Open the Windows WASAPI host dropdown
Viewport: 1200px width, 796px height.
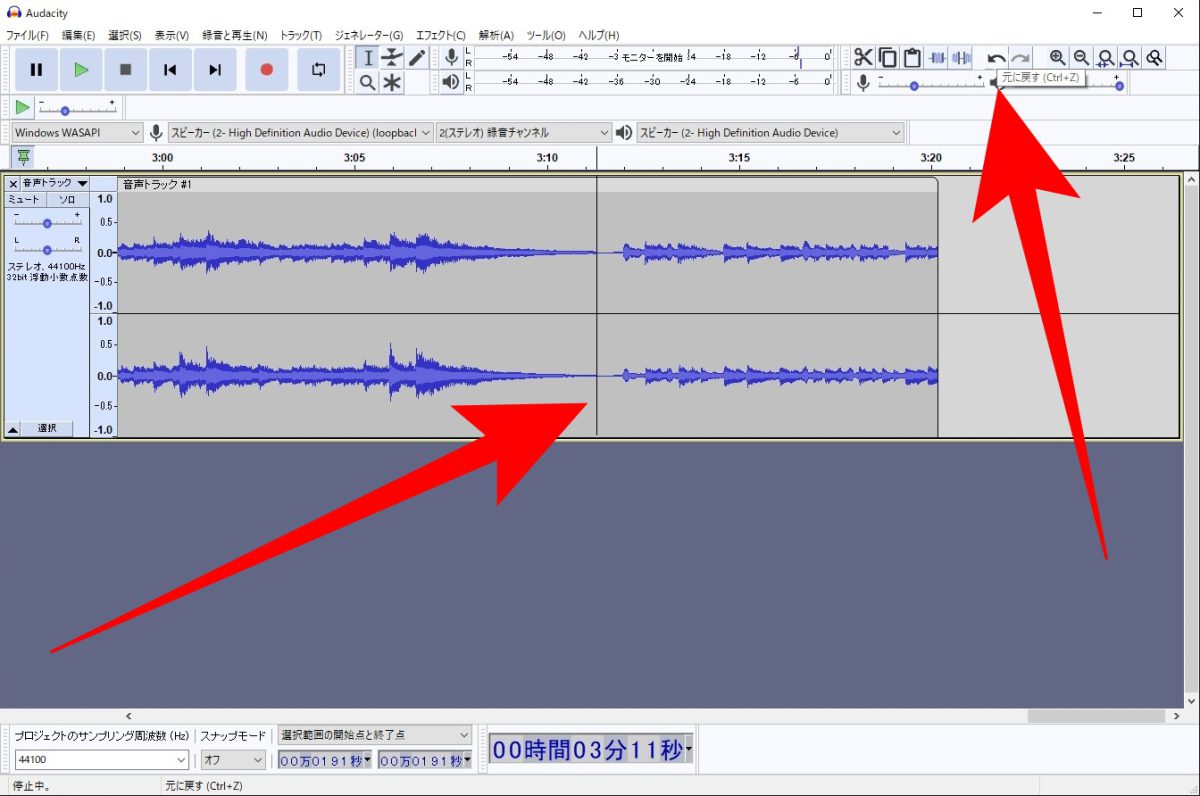coord(78,132)
